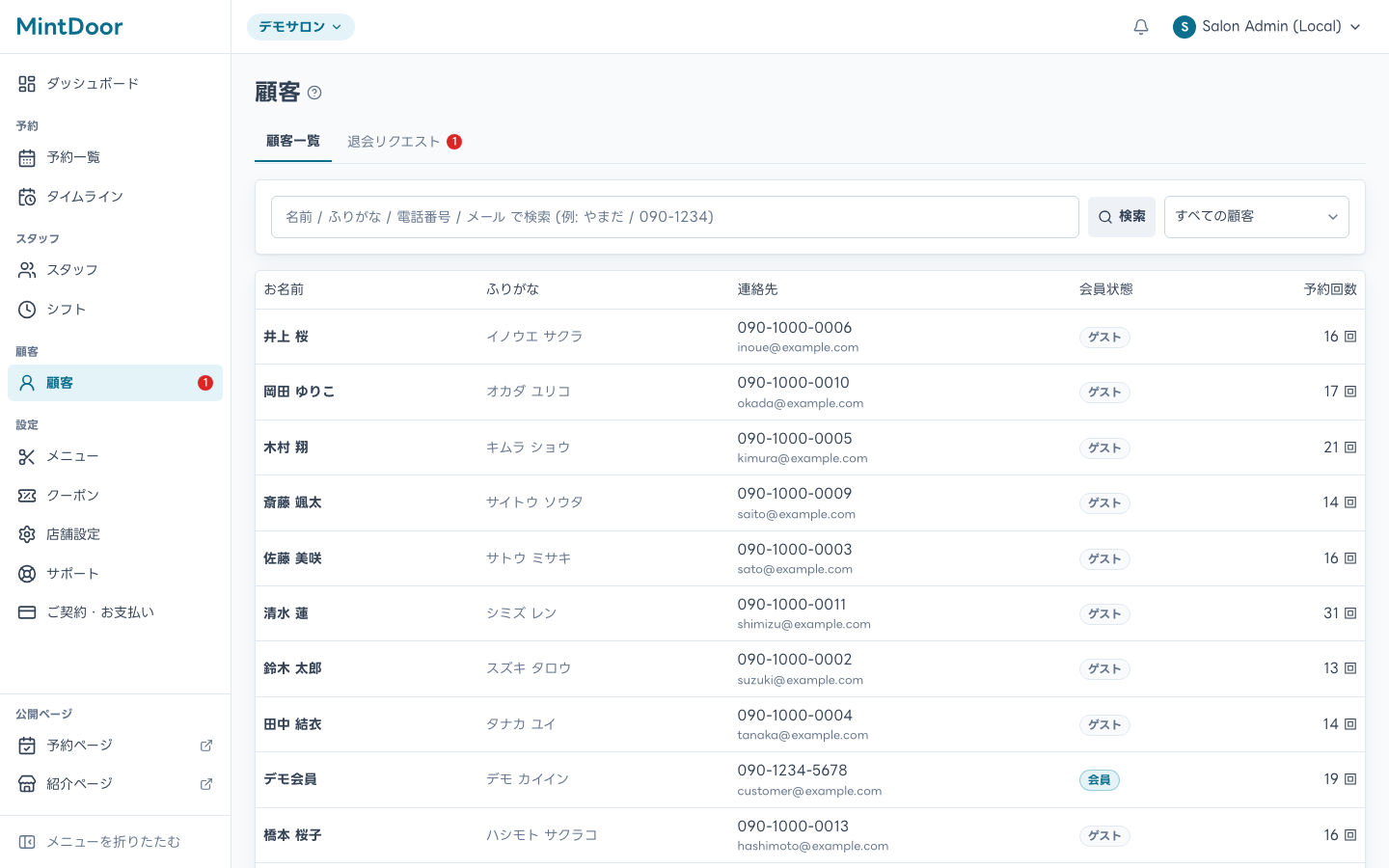The image size is (1389, 868).
Task: Click the ゲスト badge in 清水 蓮's row
Action: (1104, 614)
